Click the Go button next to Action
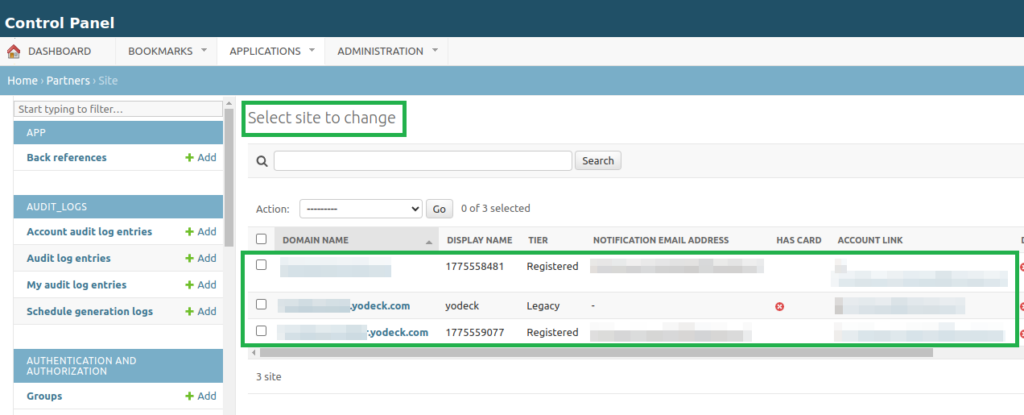The height and width of the screenshot is (415, 1024). pyautogui.click(x=439, y=209)
